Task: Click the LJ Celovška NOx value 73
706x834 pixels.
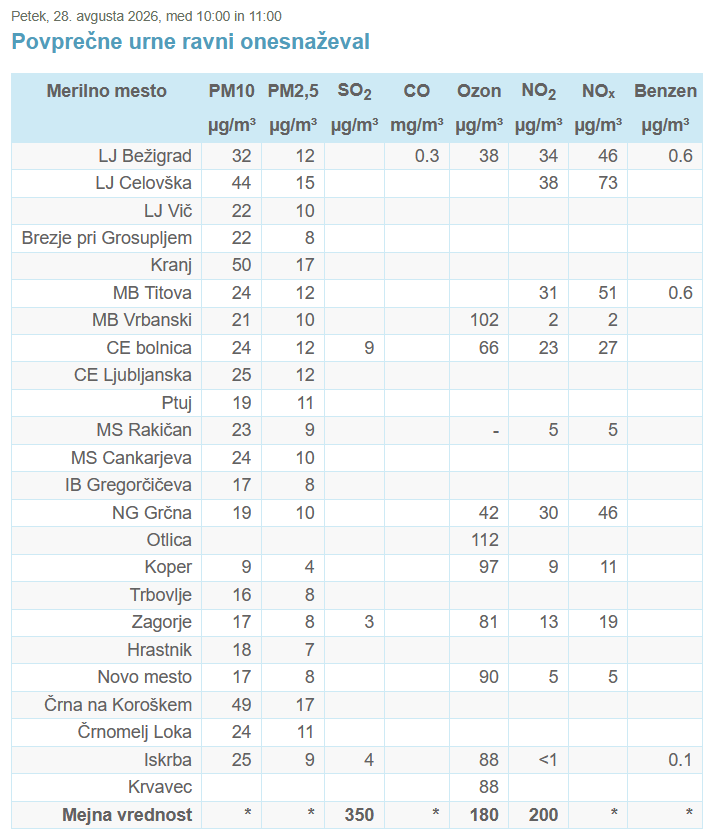Action: click(608, 183)
